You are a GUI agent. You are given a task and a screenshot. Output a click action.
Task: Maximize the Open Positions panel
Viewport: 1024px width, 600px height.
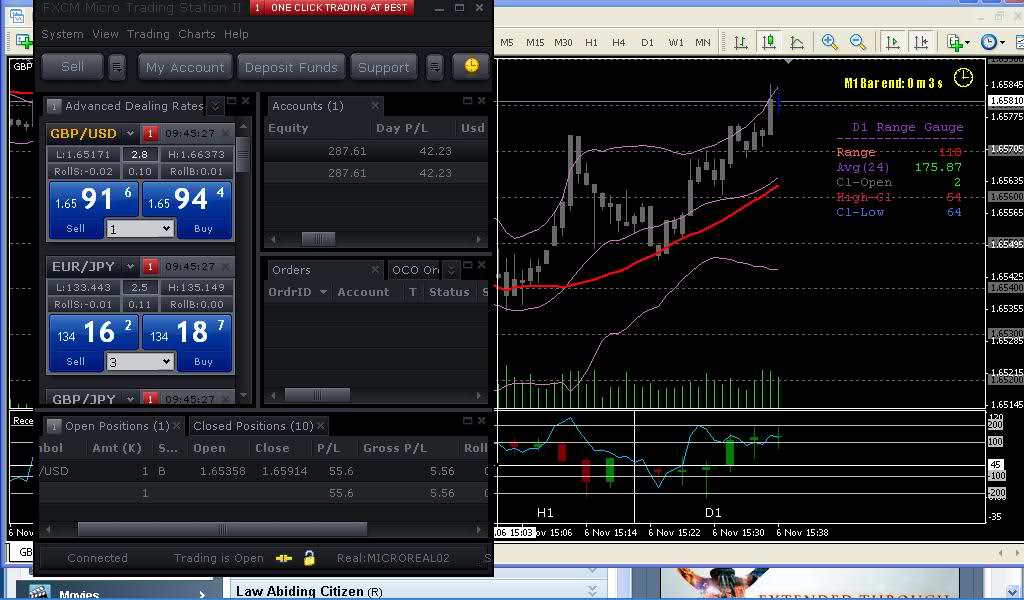pos(467,420)
